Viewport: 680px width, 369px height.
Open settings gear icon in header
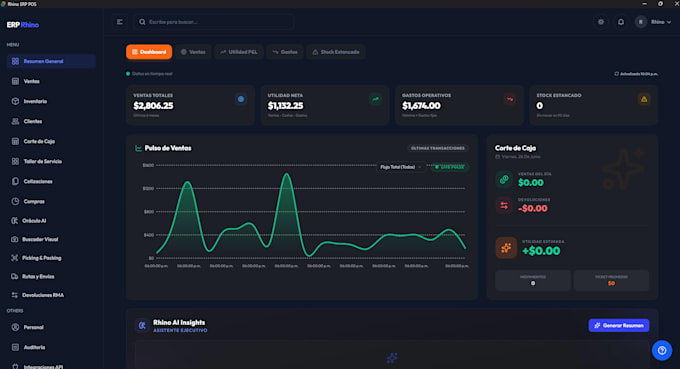[601, 22]
